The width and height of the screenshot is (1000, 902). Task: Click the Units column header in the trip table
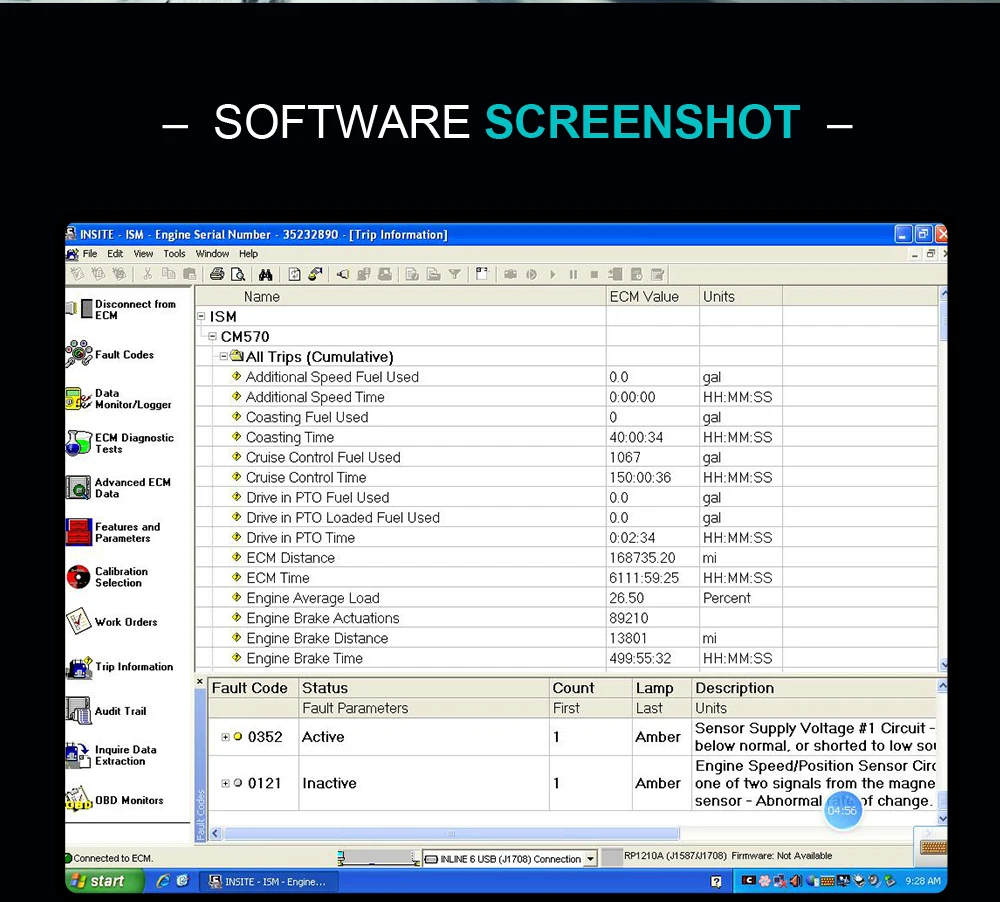click(x=741, y=297)
